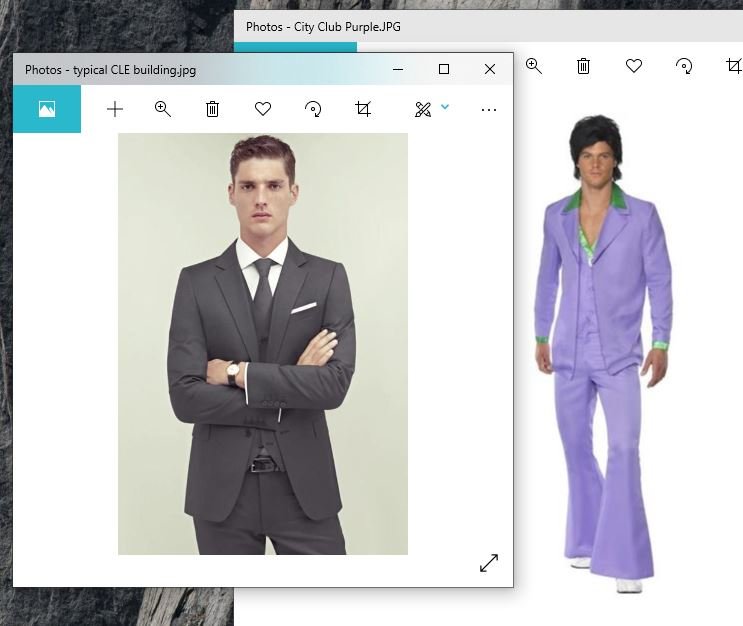Click the gray suit photo in the front window
This screenshot has height=626, width=743.
[x=263, y=344]
